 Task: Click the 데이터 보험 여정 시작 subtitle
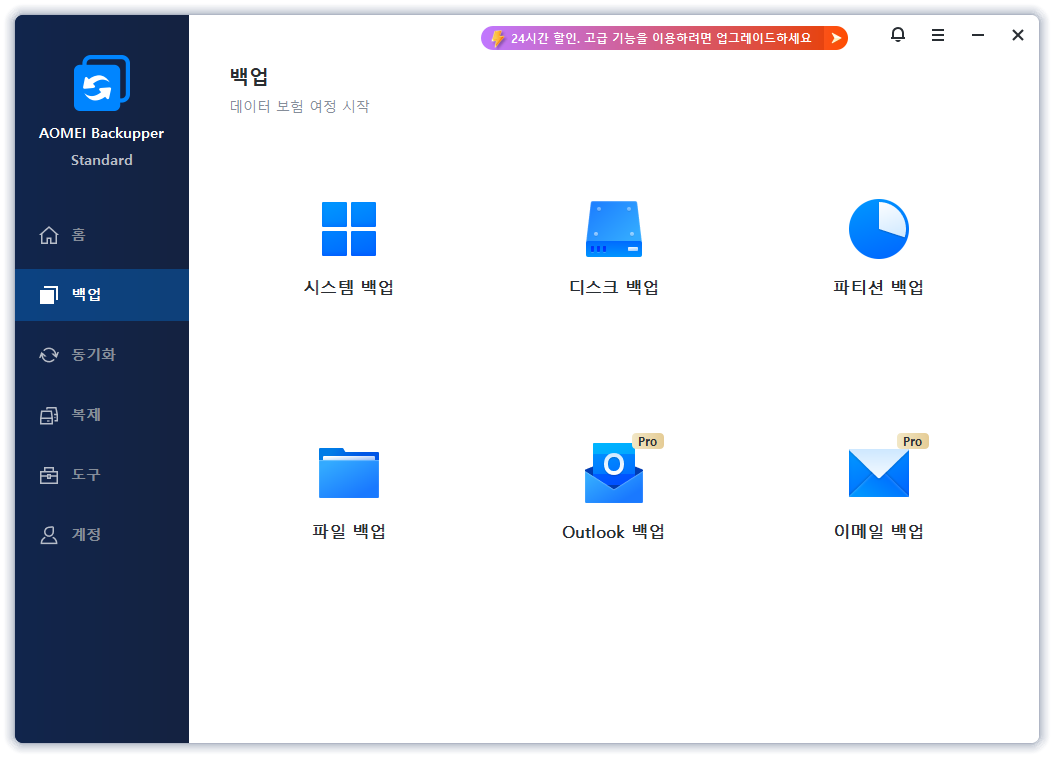pyautogui.click(x=300, y=106)
